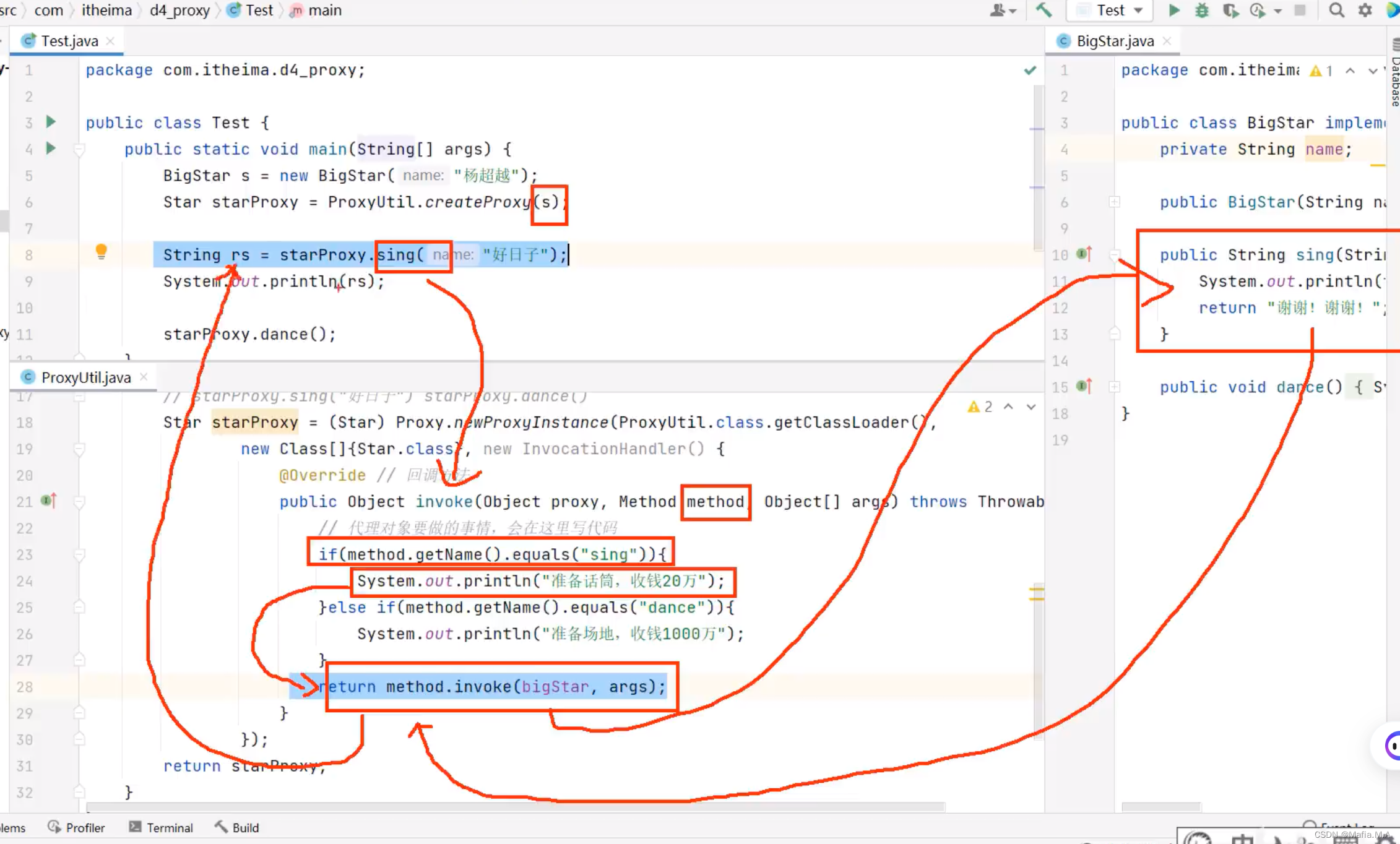This screenshot has width=1400, height=844.
Task: Collapse if block fold at ProxyUtil line 23
Action: click(79, 555)
